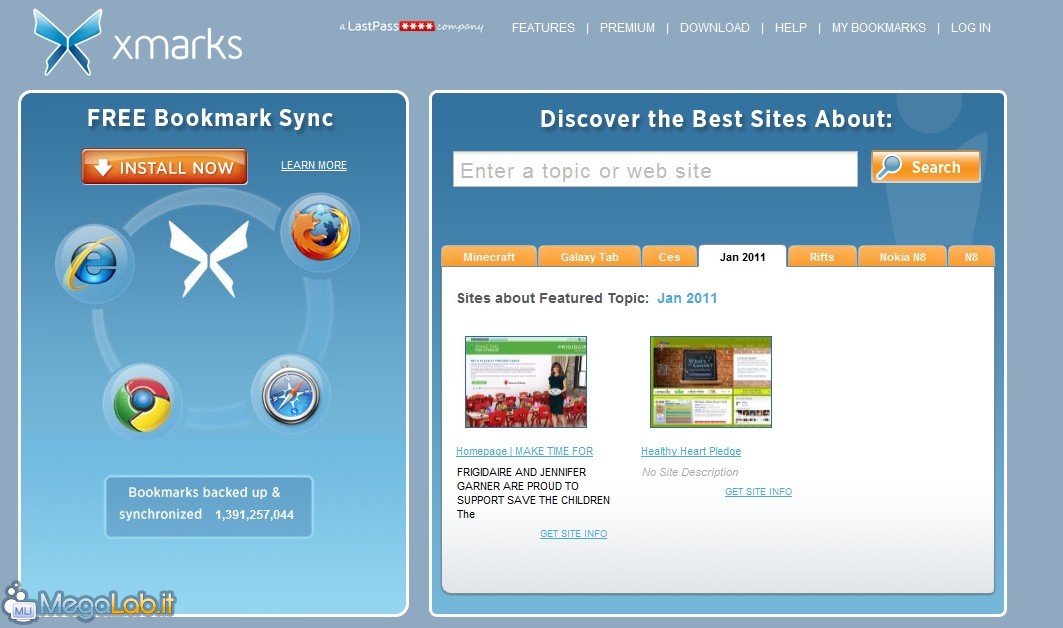The width and height of the screenshot is (1063, 628).
Task: Click the Safari compass icon
Action: [291, 394]
